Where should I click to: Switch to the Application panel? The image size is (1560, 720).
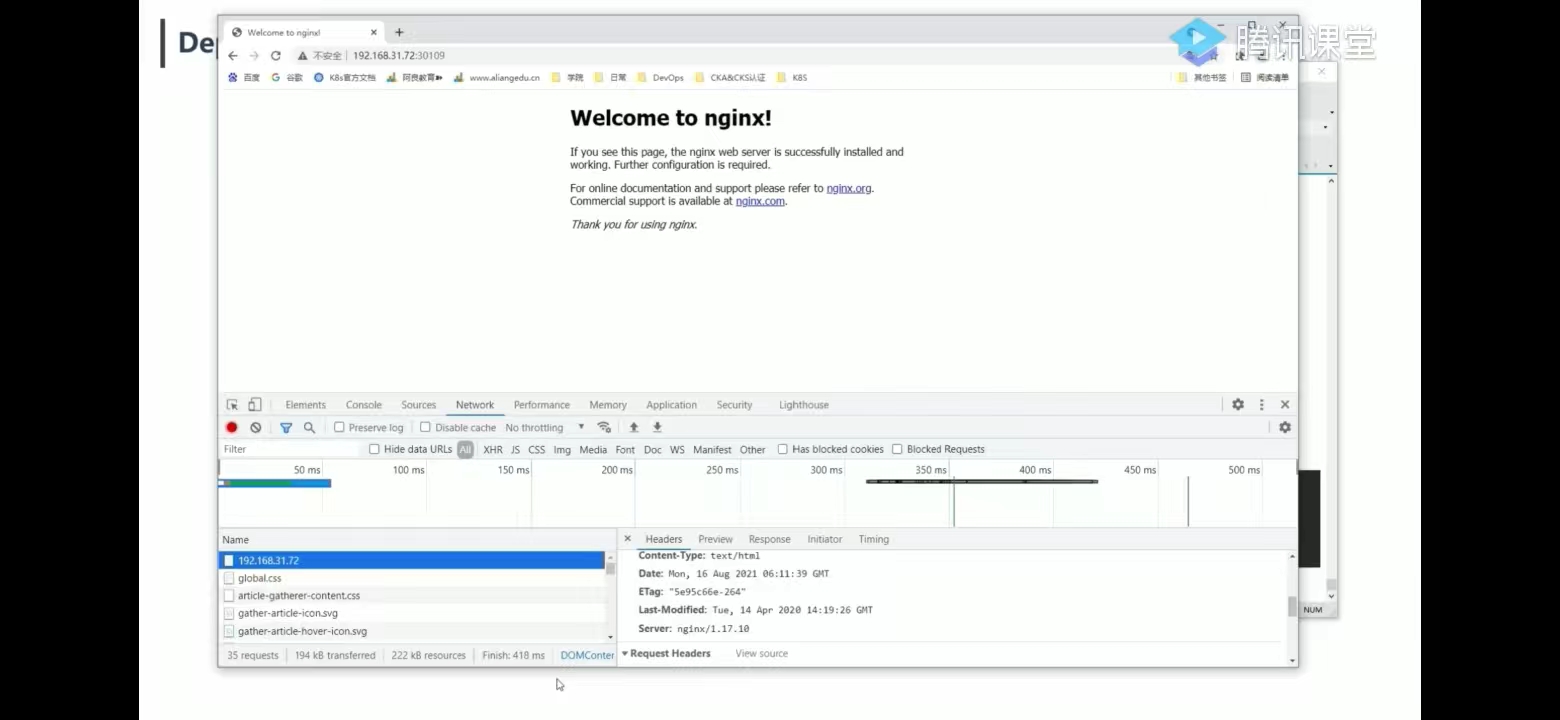point(672,405)
